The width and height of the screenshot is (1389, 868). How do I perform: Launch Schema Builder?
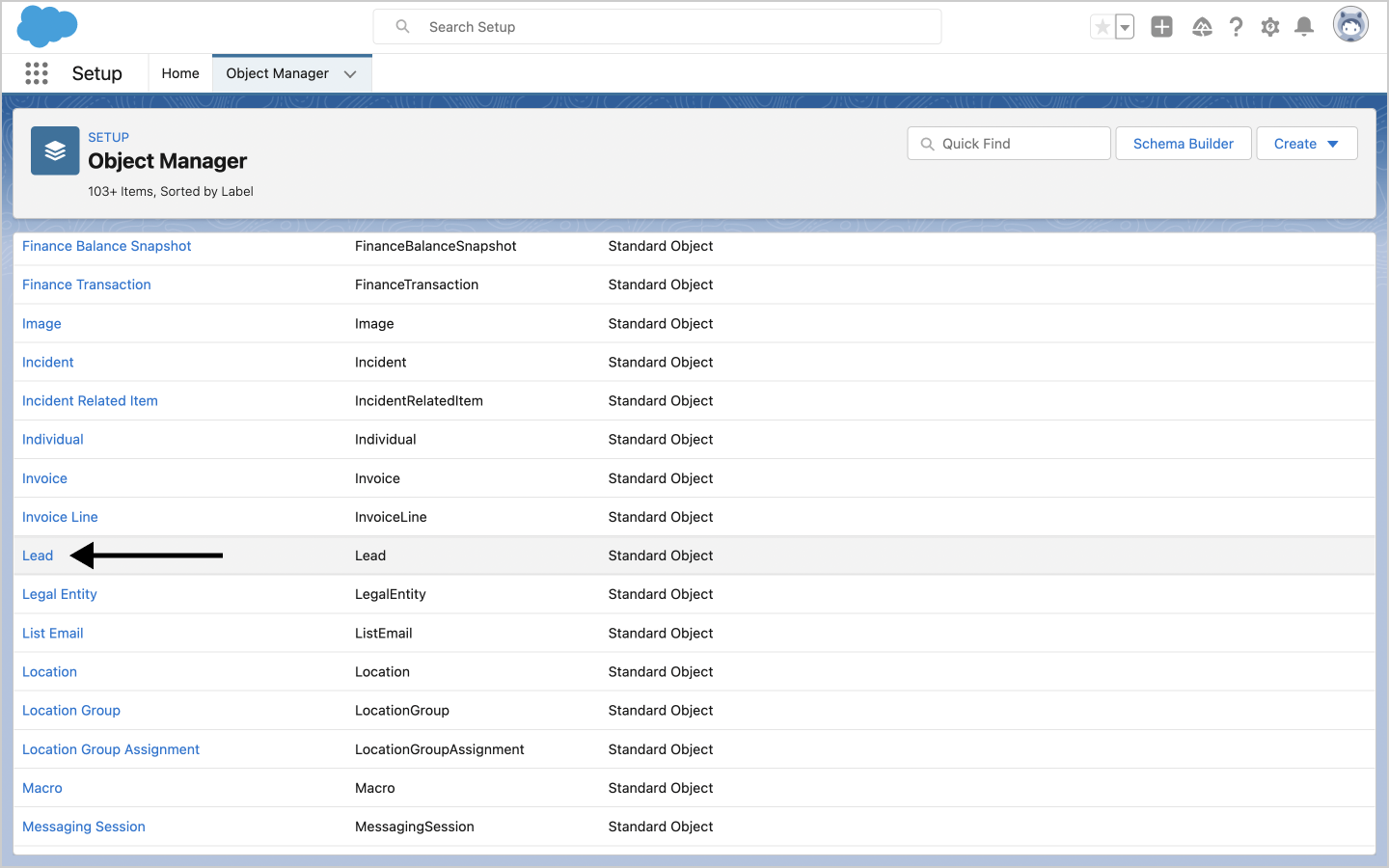click(x=1183, y=144)
